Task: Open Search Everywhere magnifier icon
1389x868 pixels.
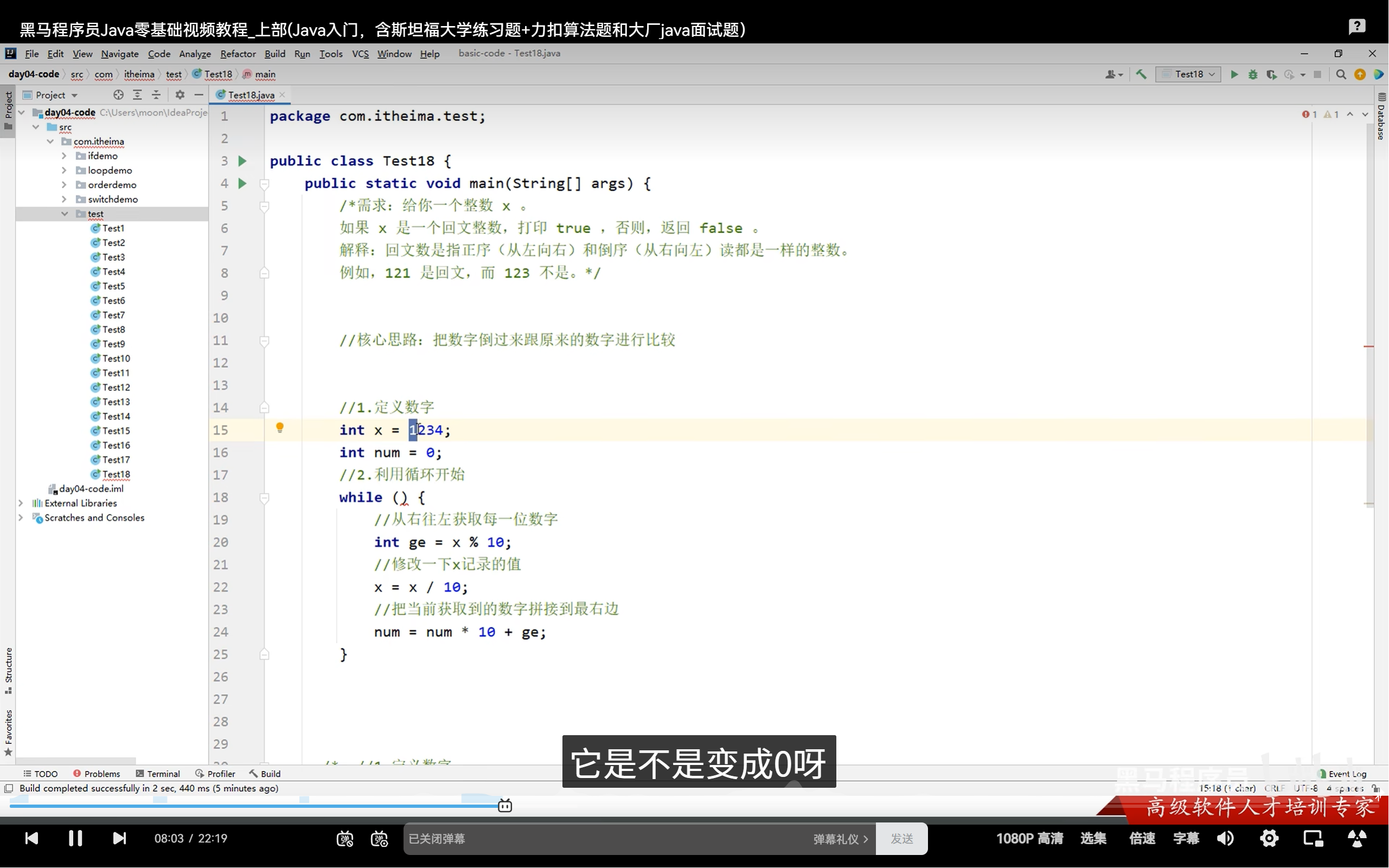Action: point(1341,75)
